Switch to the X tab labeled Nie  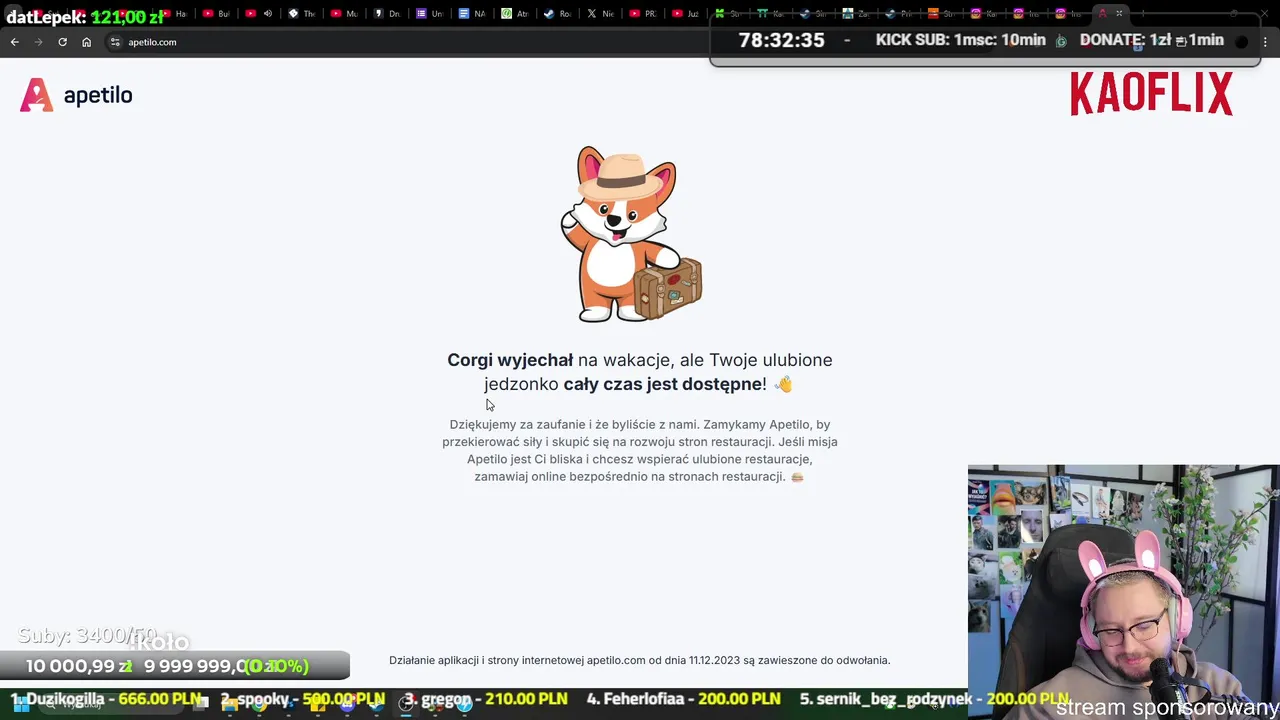click(x=600, y=14)
